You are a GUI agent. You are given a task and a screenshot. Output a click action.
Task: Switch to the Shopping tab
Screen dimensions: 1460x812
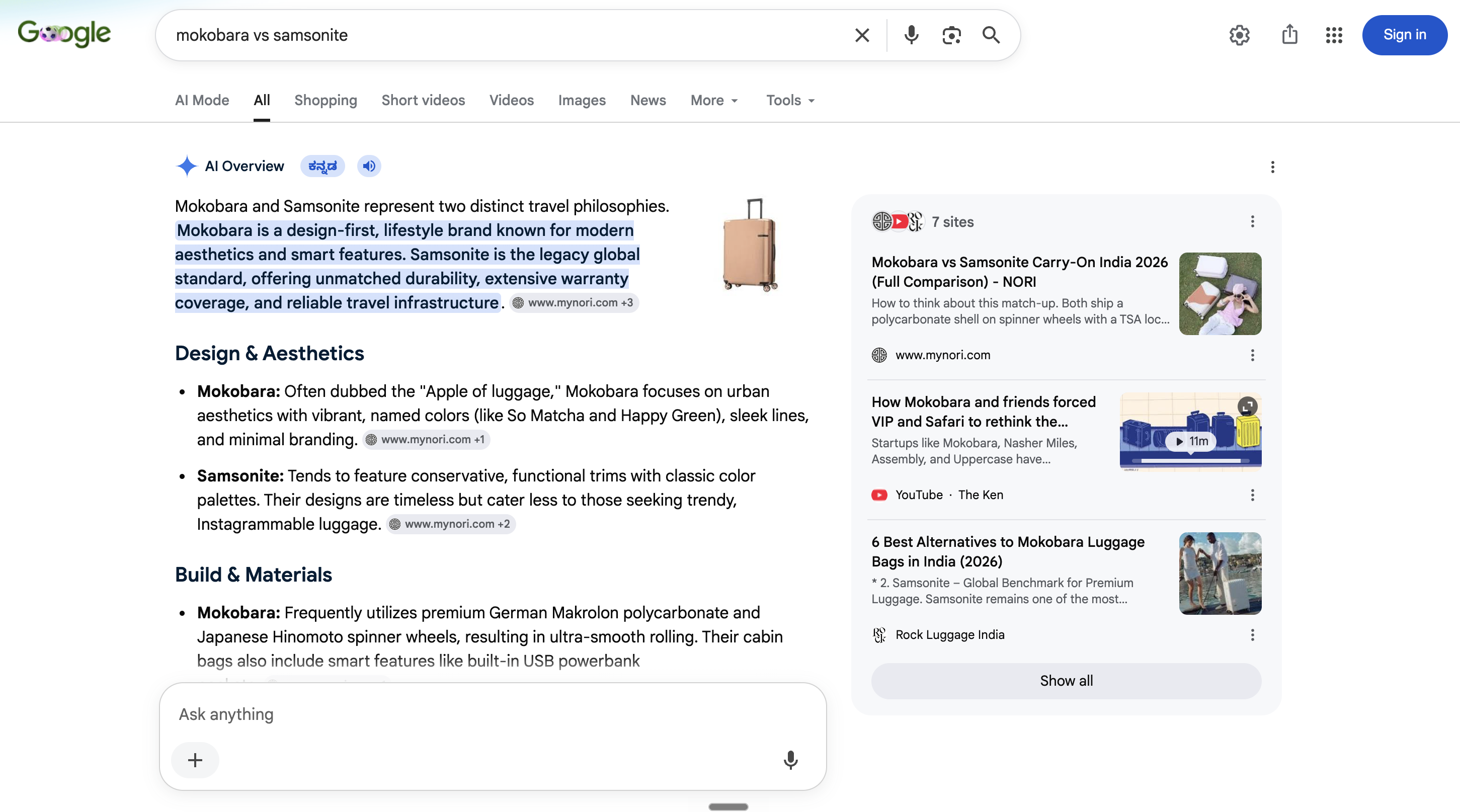coord(326,100)
